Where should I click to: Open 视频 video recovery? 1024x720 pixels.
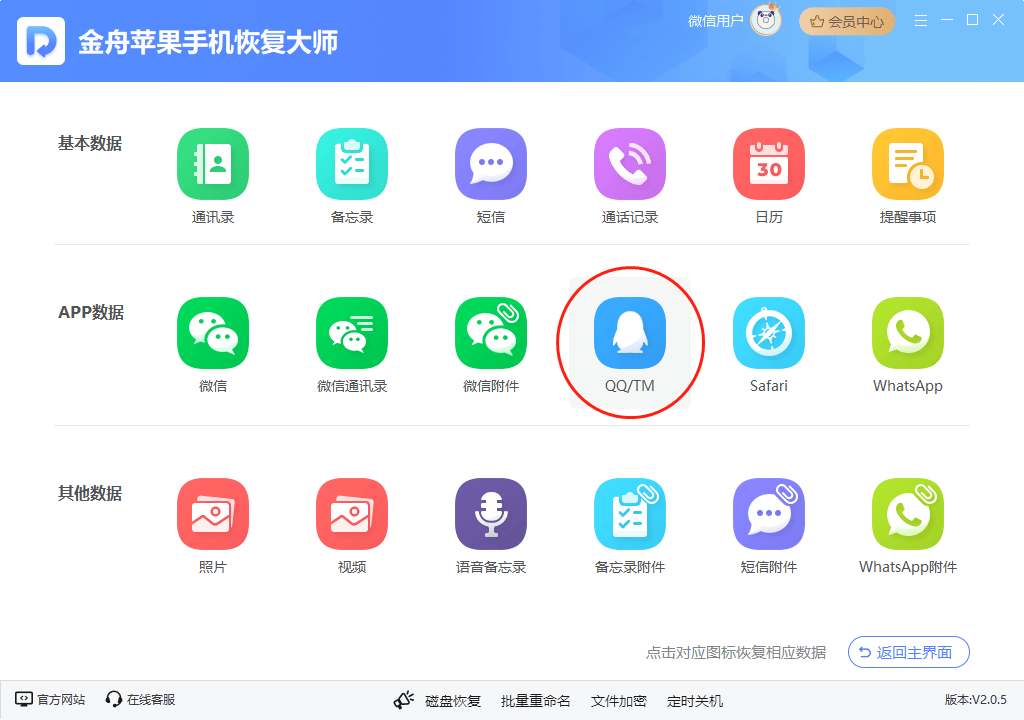(352, 514)
